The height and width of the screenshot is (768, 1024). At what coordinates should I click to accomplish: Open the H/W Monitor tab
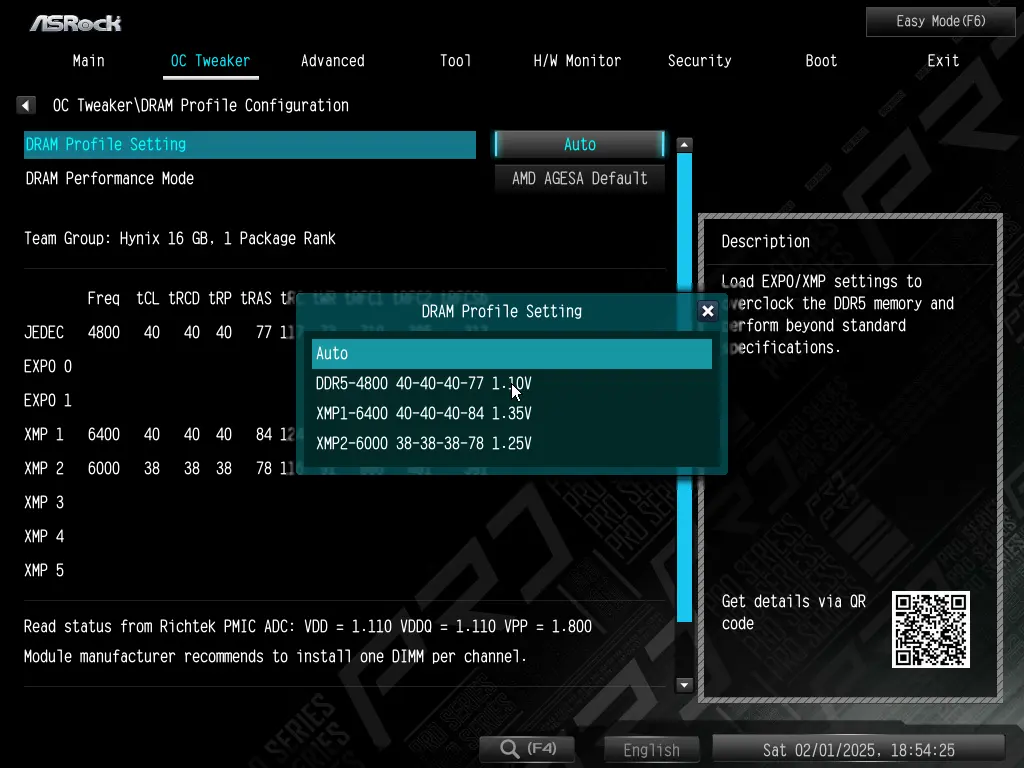[x=577, y=61]
